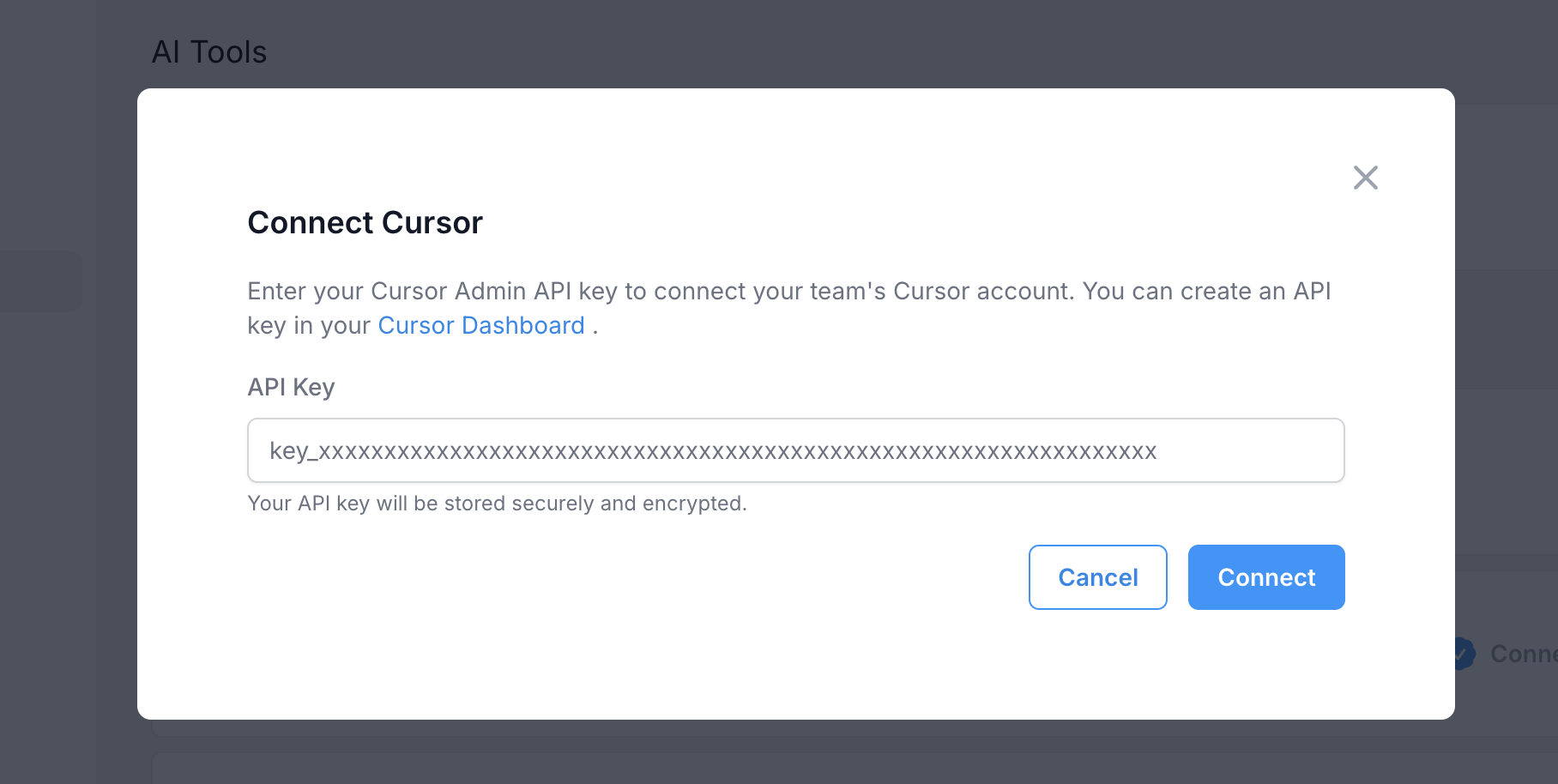Viewport: 1558px width, 784px height.
Task: Click the blue Connect button to submit
Action: point(1265,577)
